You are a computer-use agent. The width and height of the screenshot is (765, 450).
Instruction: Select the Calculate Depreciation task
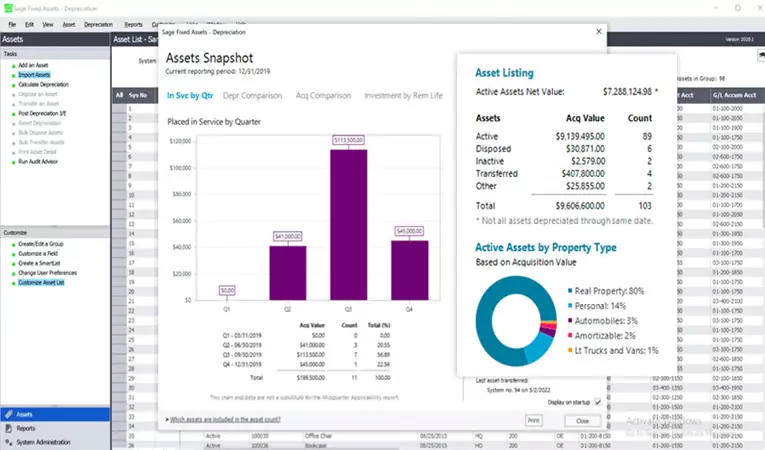click(43, 84)
